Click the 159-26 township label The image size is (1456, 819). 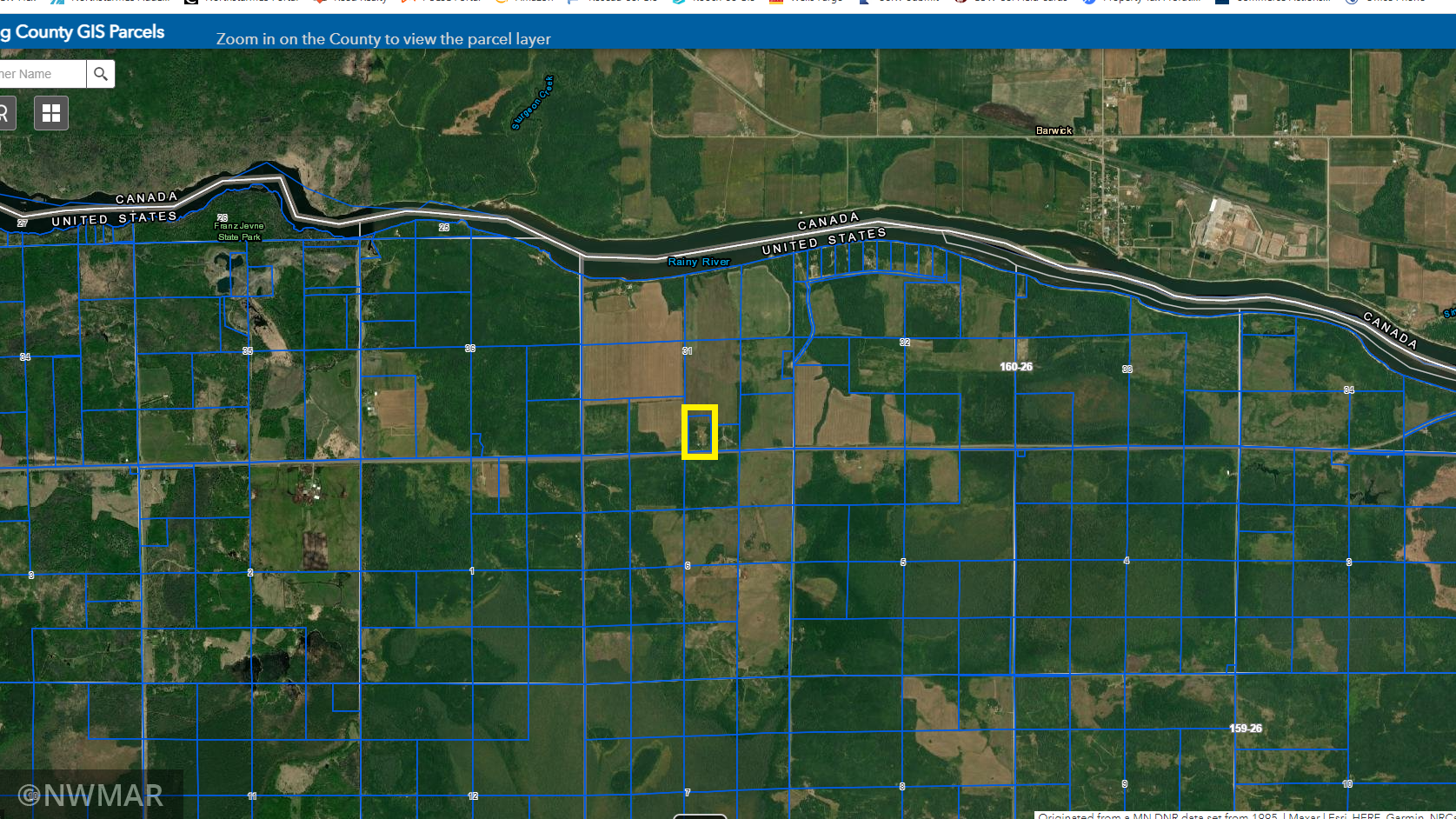pos(1245,729)
